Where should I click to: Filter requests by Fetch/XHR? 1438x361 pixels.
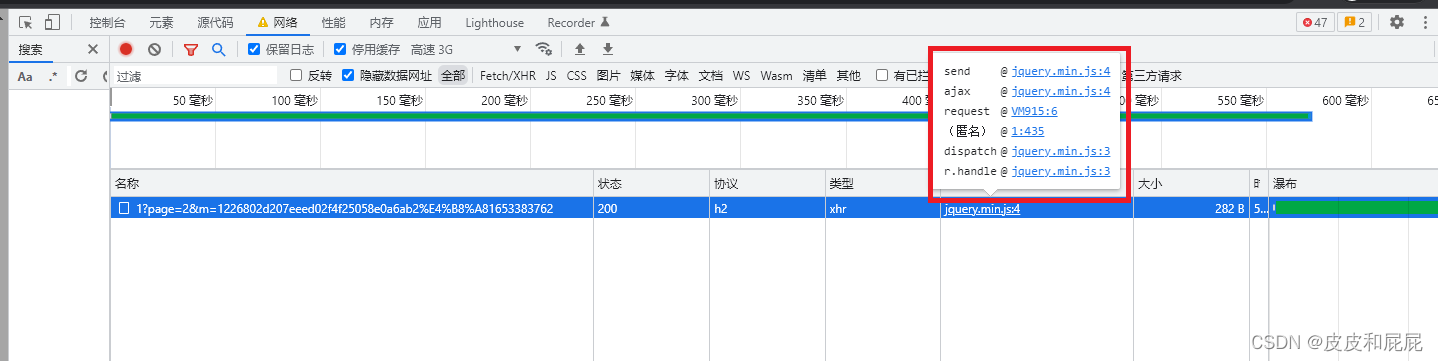(508, 75)
